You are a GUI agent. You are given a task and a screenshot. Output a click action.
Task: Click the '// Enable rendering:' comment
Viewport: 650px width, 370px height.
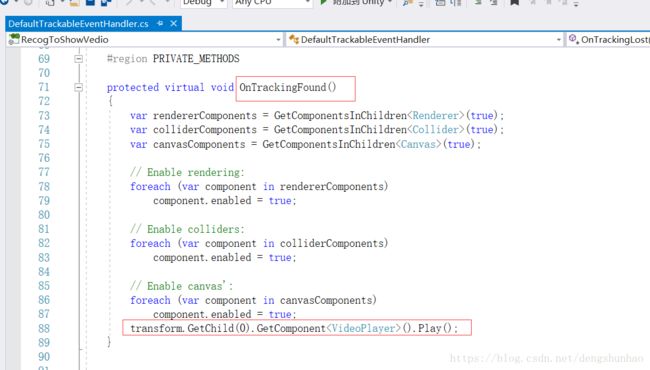click(187, 172)
